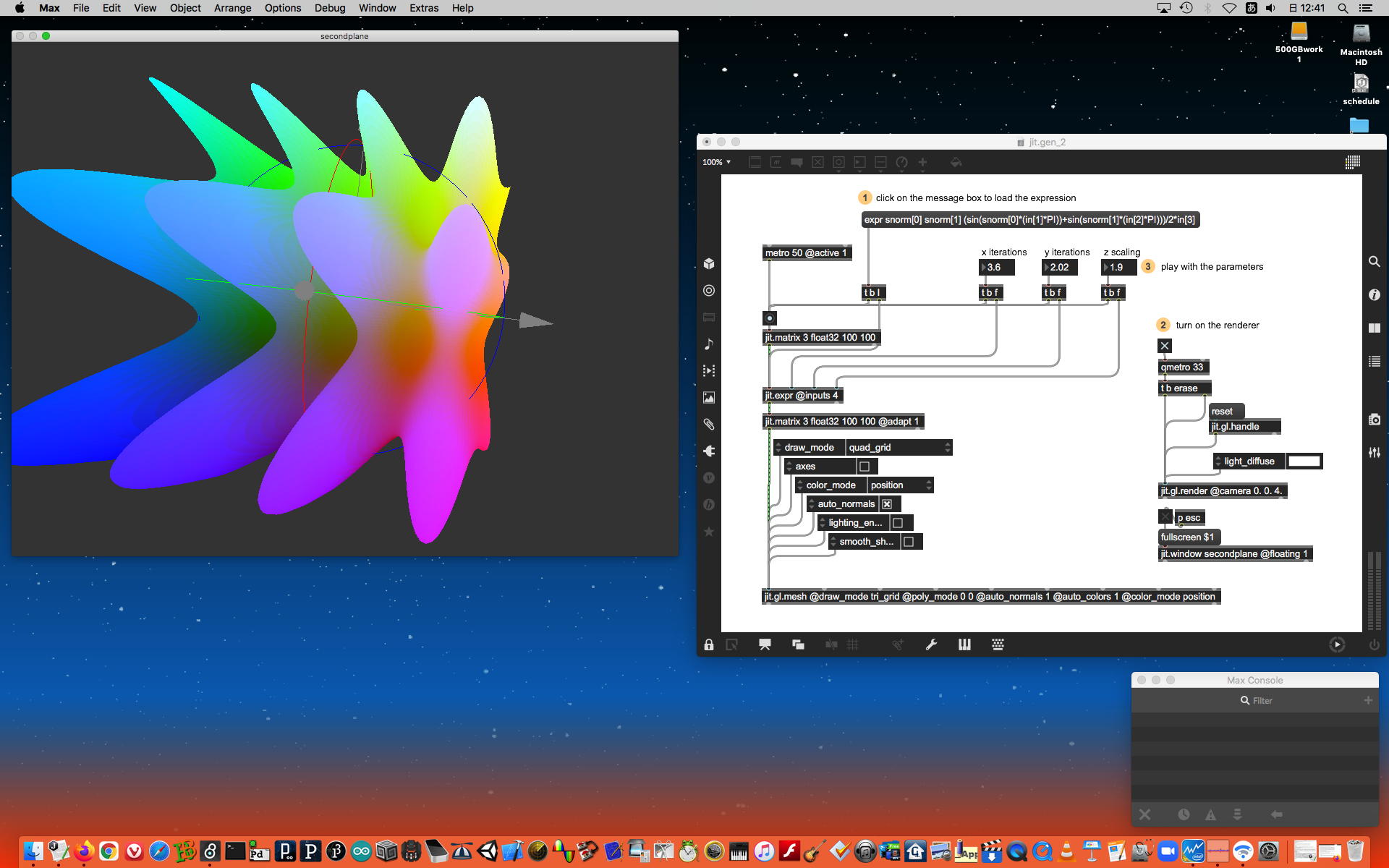This screenshot has height=868, width=1389.
Task: Click the light_diffuse white color swatch
Action: coord(1304,461)
